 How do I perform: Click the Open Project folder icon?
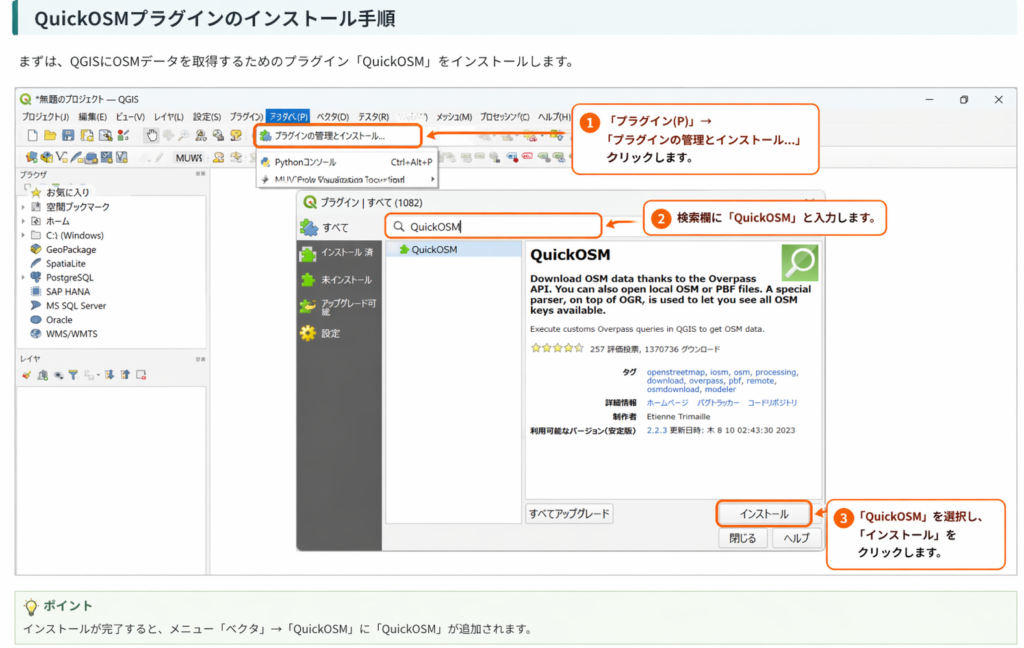[x=50, y=135]
